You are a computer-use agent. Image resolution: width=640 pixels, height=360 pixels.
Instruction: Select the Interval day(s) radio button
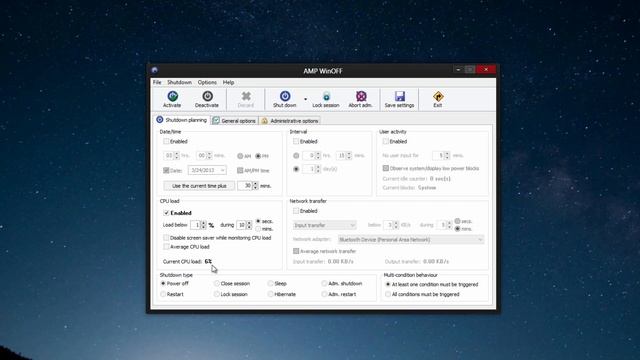point(296,169)
